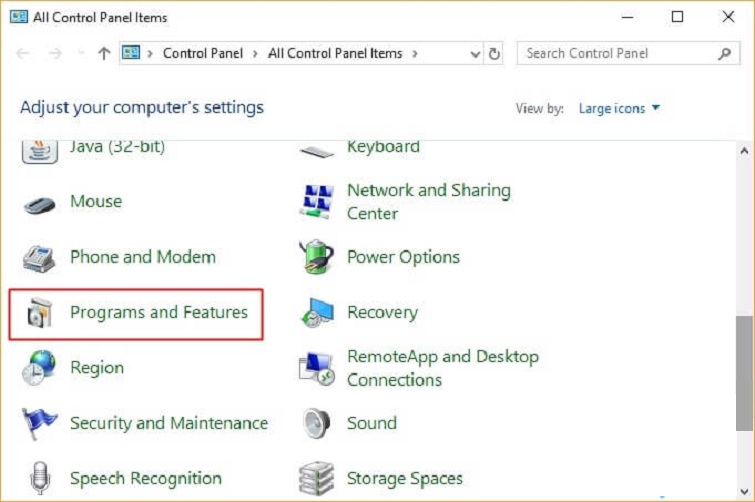Open the Recovery icon

[x=317, y=314]
